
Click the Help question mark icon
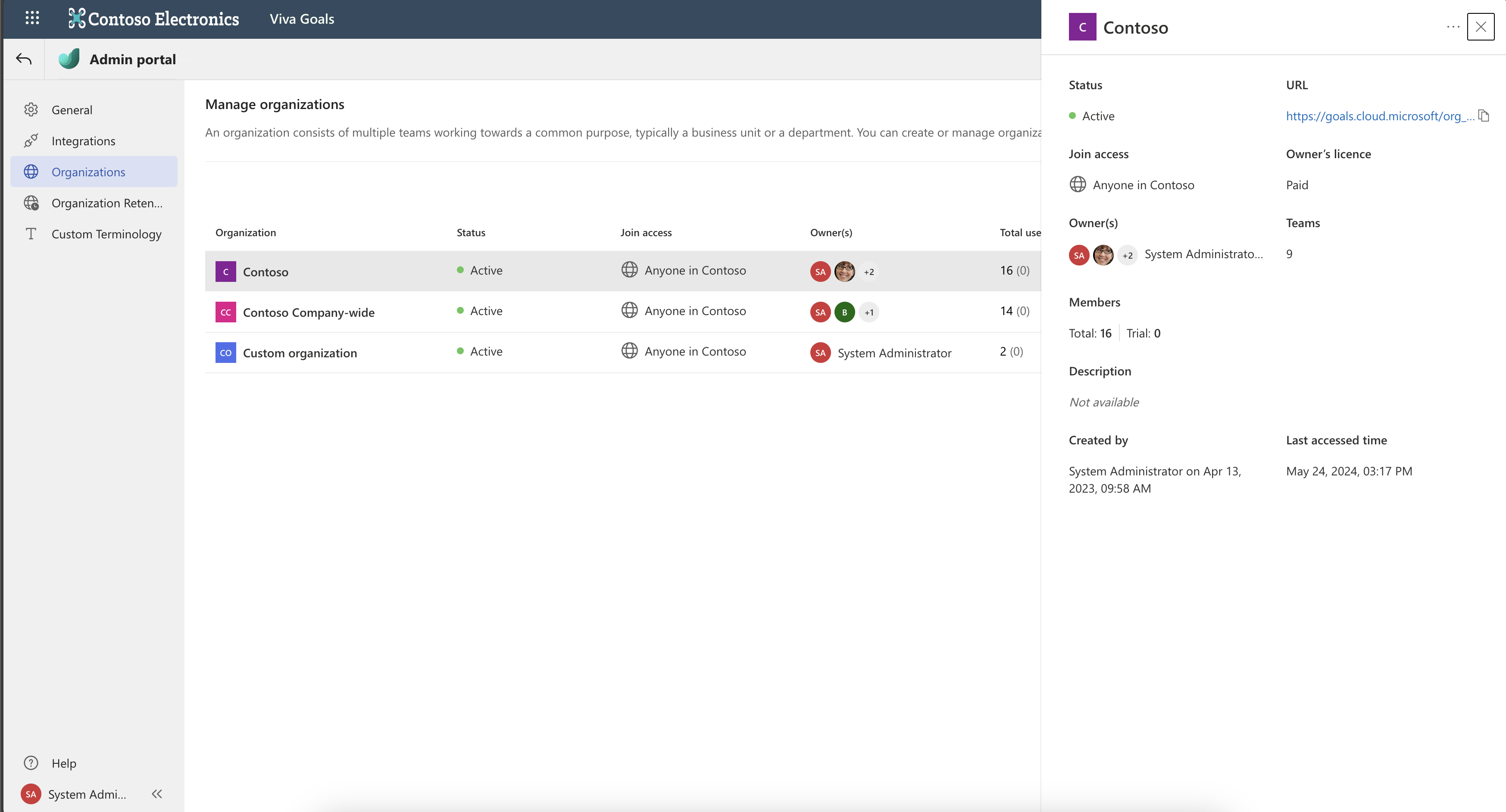click(x=31, y=763)
